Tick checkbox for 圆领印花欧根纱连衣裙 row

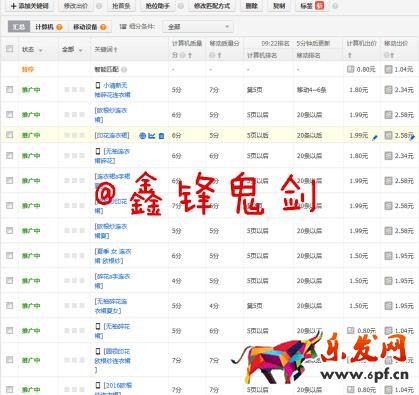[10, 360]
